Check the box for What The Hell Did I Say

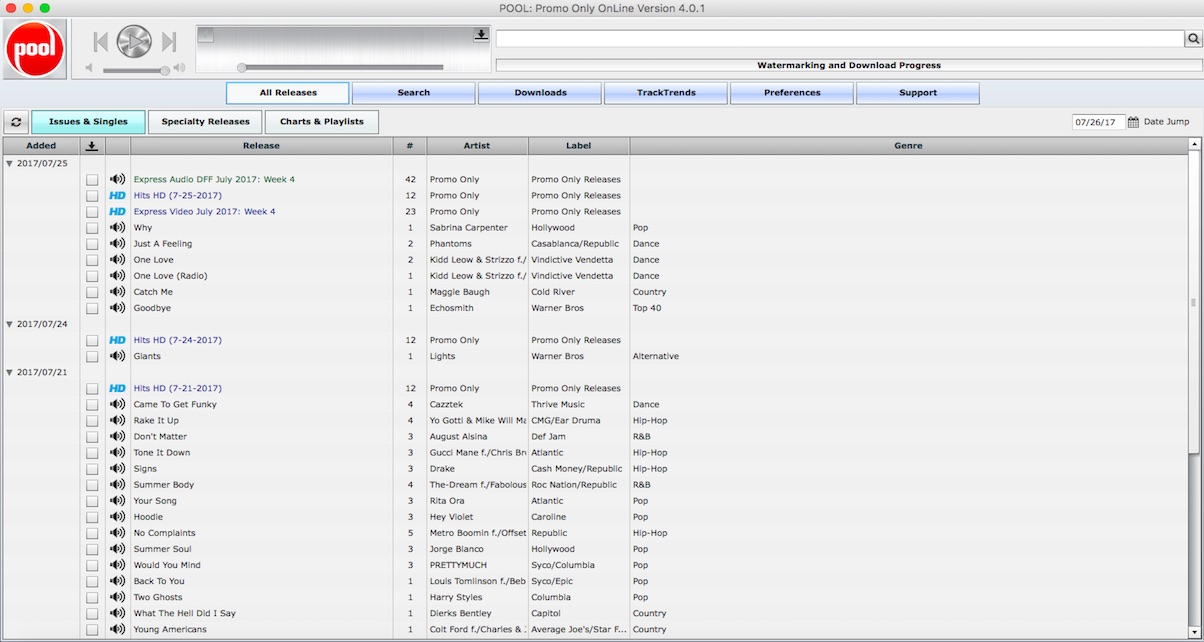(x=92, y=613)
